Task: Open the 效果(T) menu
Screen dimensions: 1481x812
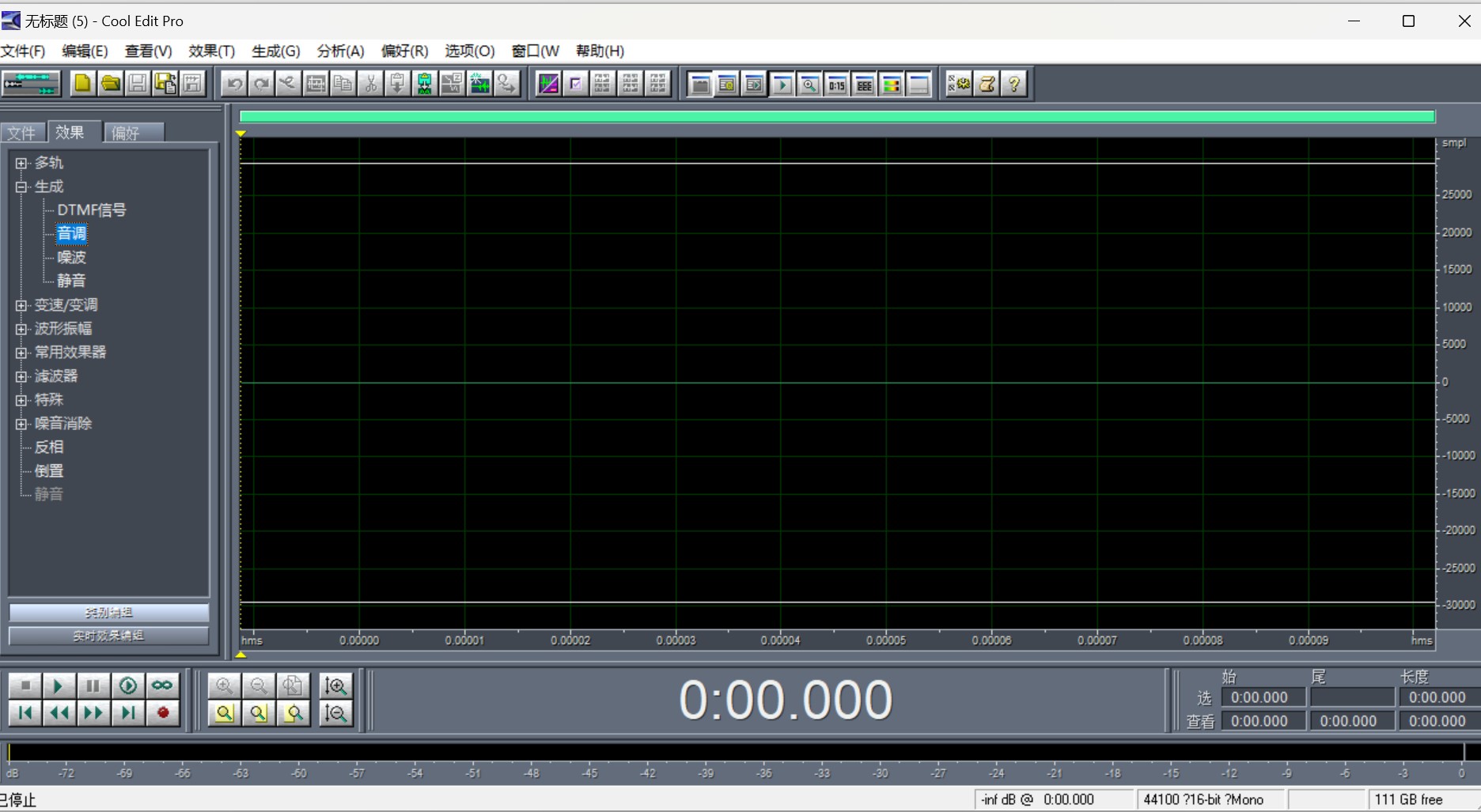Action: 211,51
